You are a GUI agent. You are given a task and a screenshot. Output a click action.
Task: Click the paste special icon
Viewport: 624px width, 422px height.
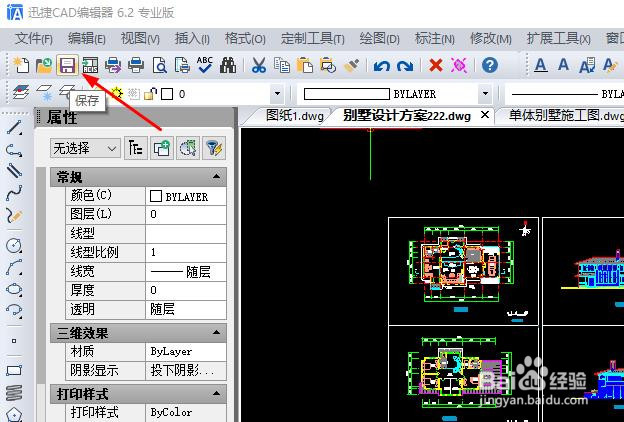328,65
